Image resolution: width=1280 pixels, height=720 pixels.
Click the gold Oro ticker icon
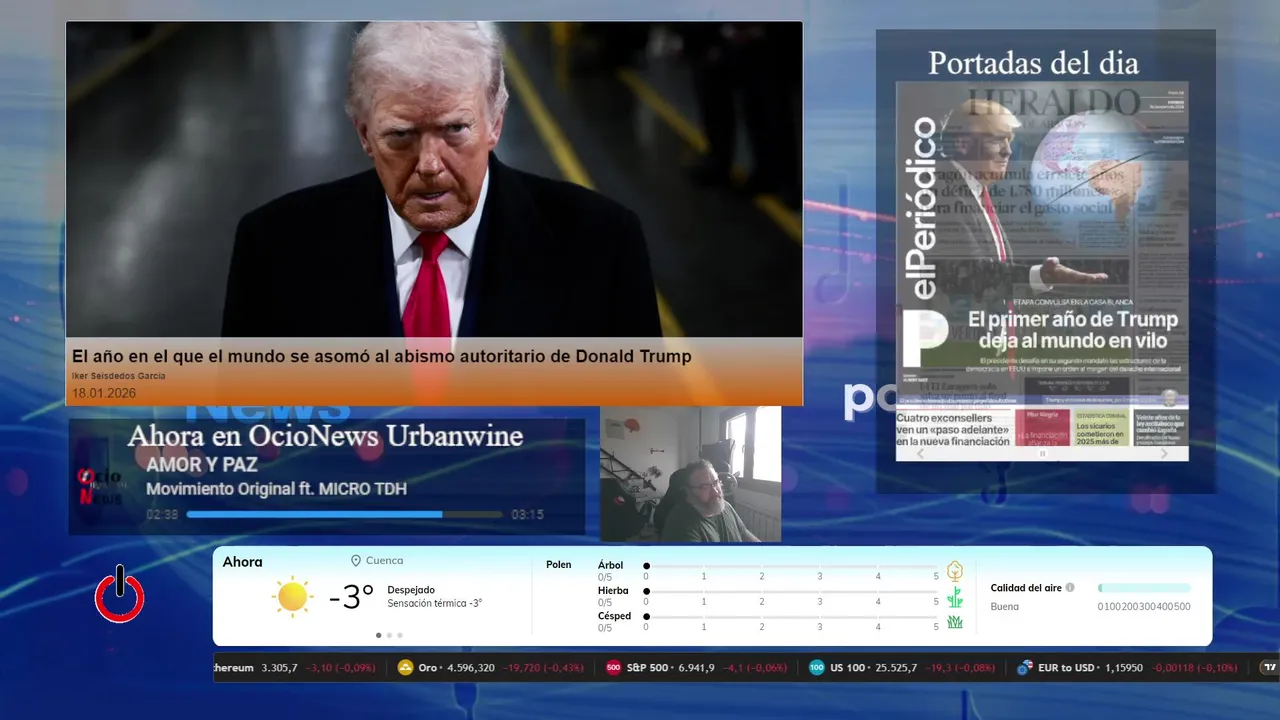coord(405,668)
